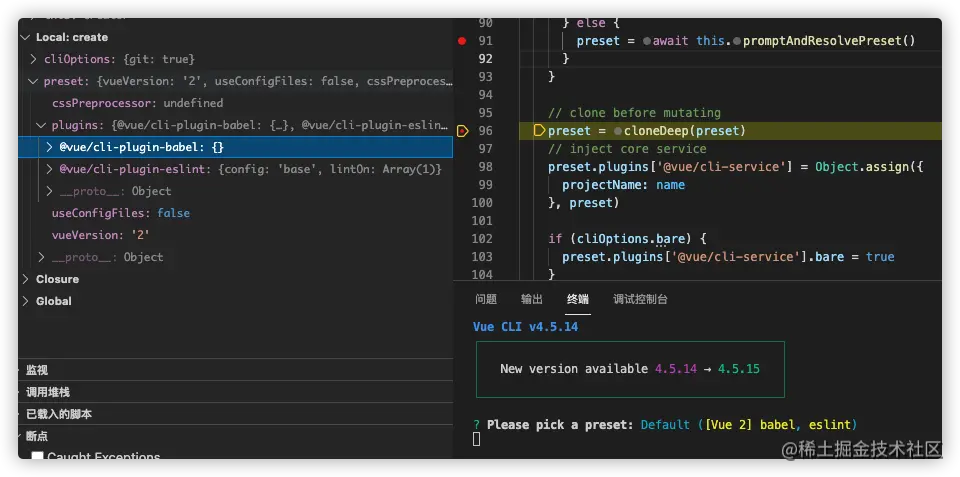
Task: Click the Vue CLI v4.5.14 terminal text
Action: (x=525, y=327)
